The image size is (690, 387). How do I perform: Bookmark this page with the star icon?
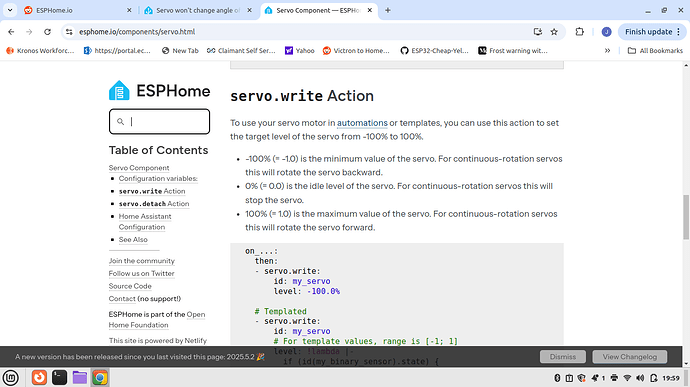click(x=554, y=32)
